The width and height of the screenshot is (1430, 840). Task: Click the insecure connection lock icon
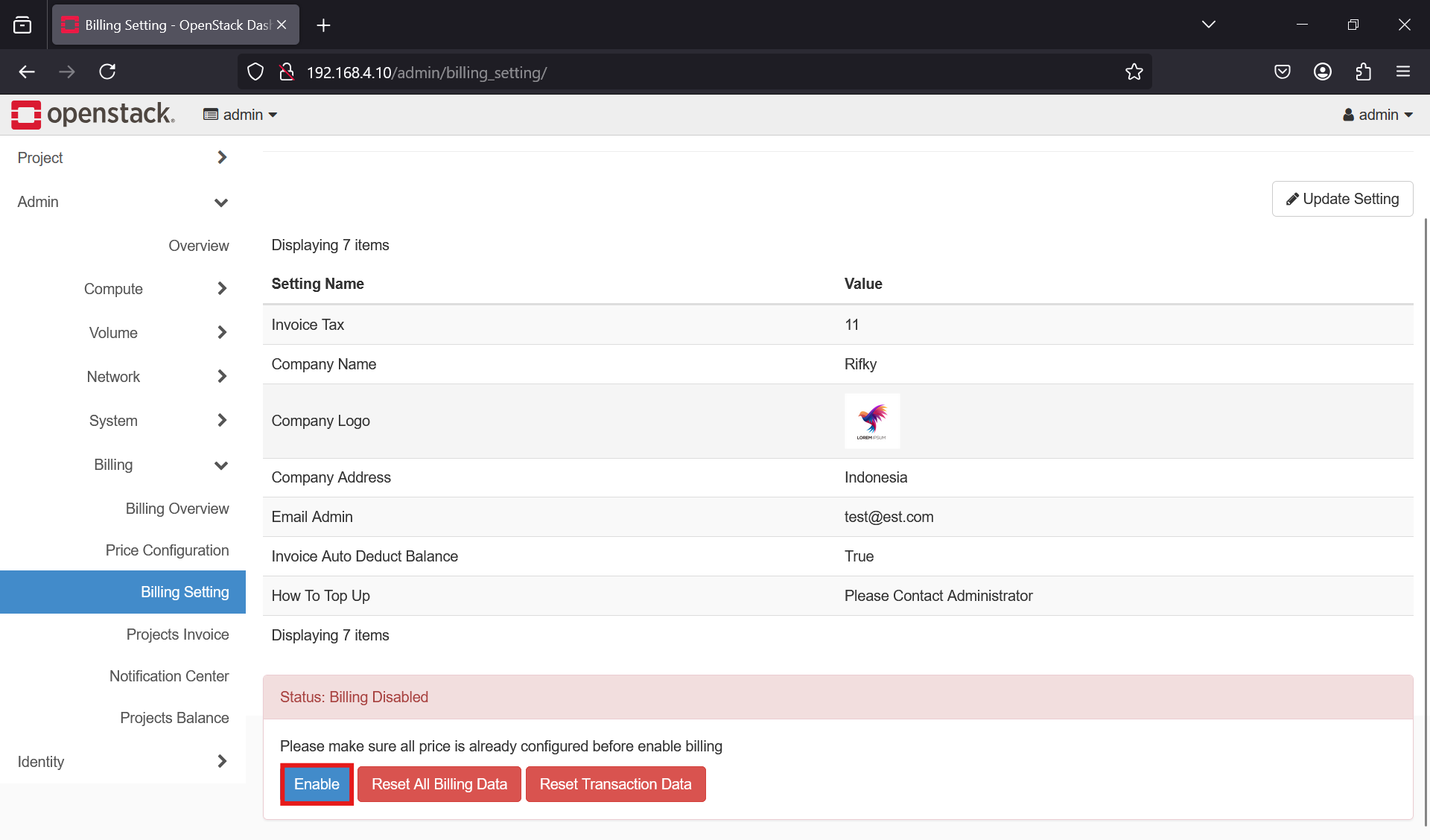coord(286,72)
